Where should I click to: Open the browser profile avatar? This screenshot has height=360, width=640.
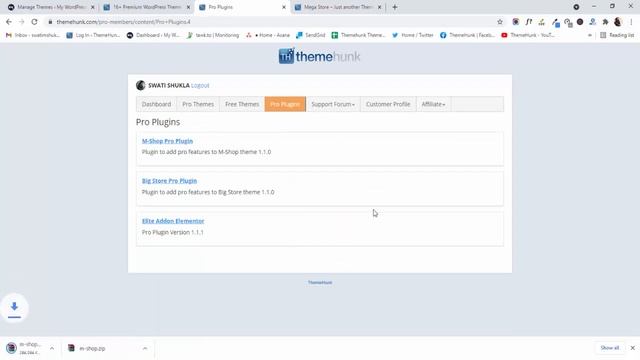coord(618,22)
